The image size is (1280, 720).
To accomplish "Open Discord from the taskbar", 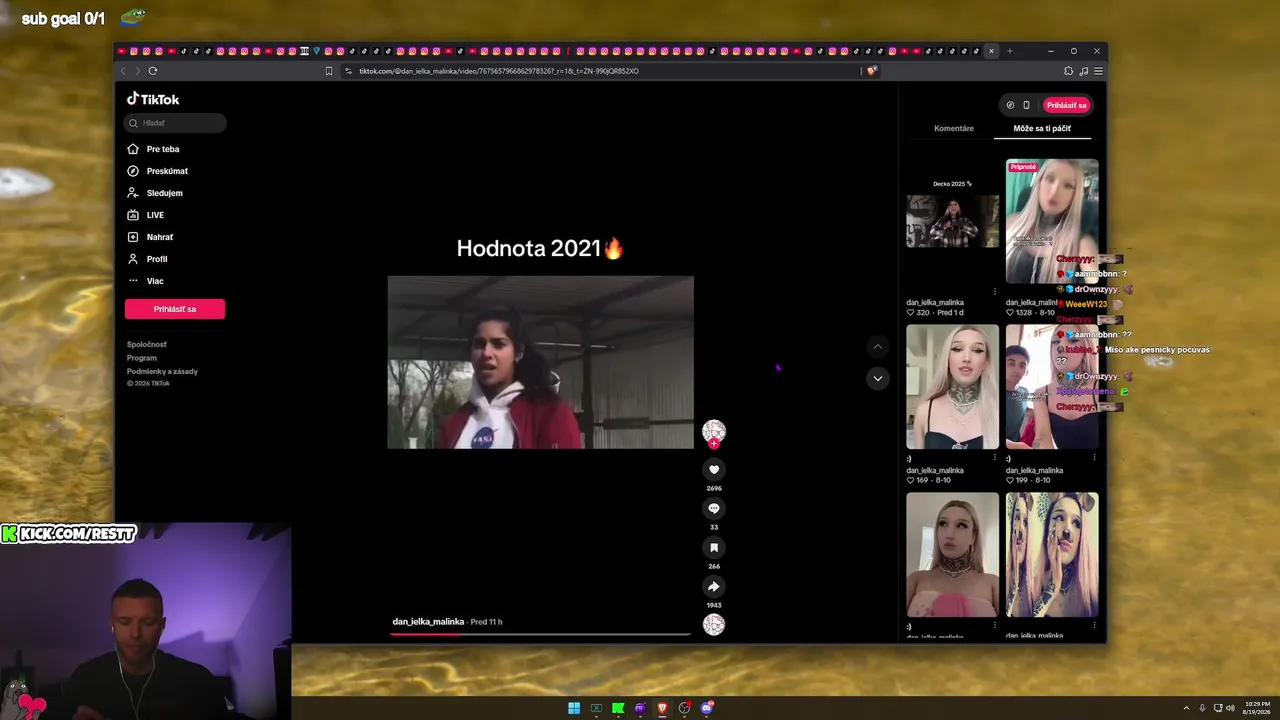I will (x=707, y=708).
